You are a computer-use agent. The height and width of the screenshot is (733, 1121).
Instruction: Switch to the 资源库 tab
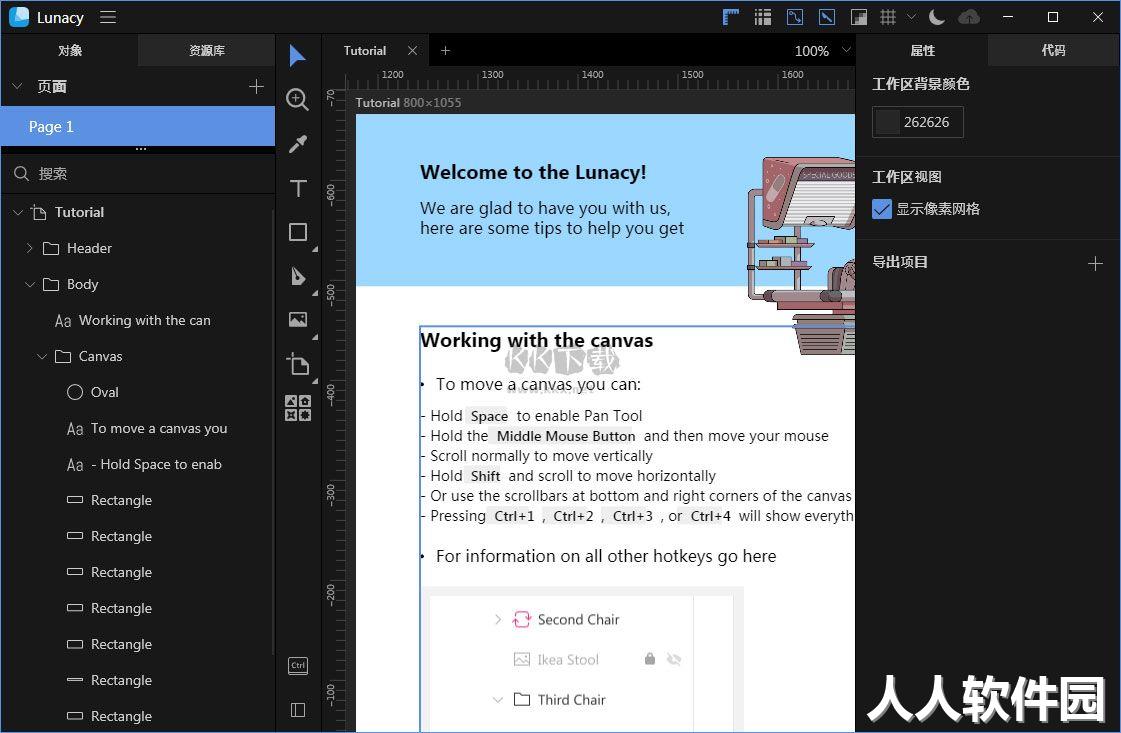207,50
